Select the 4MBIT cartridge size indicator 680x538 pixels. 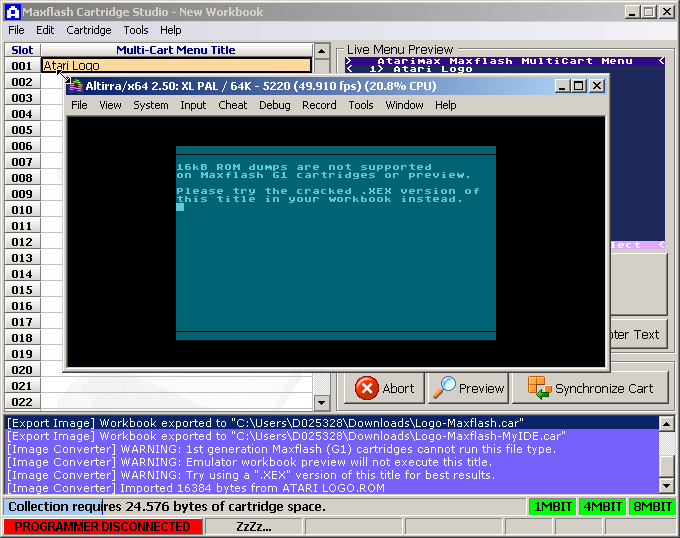[602, 506]
